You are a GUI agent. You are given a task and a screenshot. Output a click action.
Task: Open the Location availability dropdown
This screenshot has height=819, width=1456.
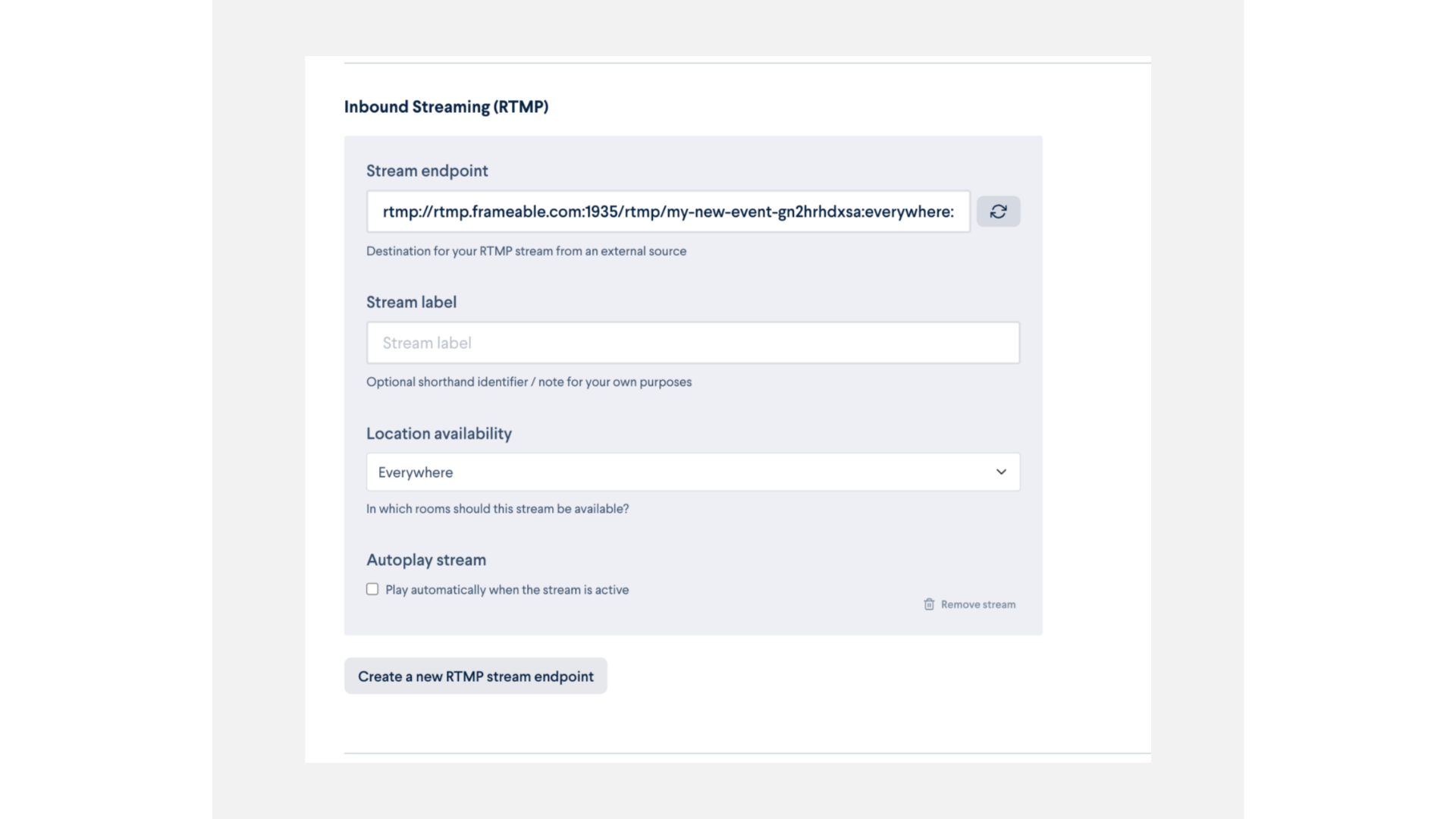click(693, 472)
